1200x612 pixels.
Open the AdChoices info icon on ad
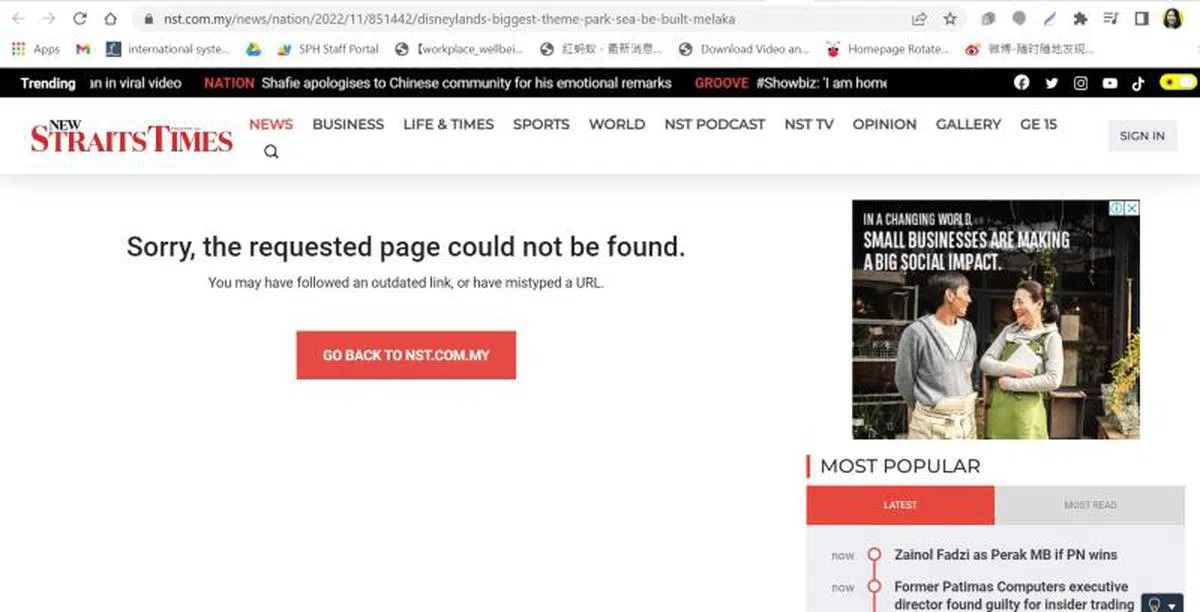pyautogui.click(x=1116, y=208)
